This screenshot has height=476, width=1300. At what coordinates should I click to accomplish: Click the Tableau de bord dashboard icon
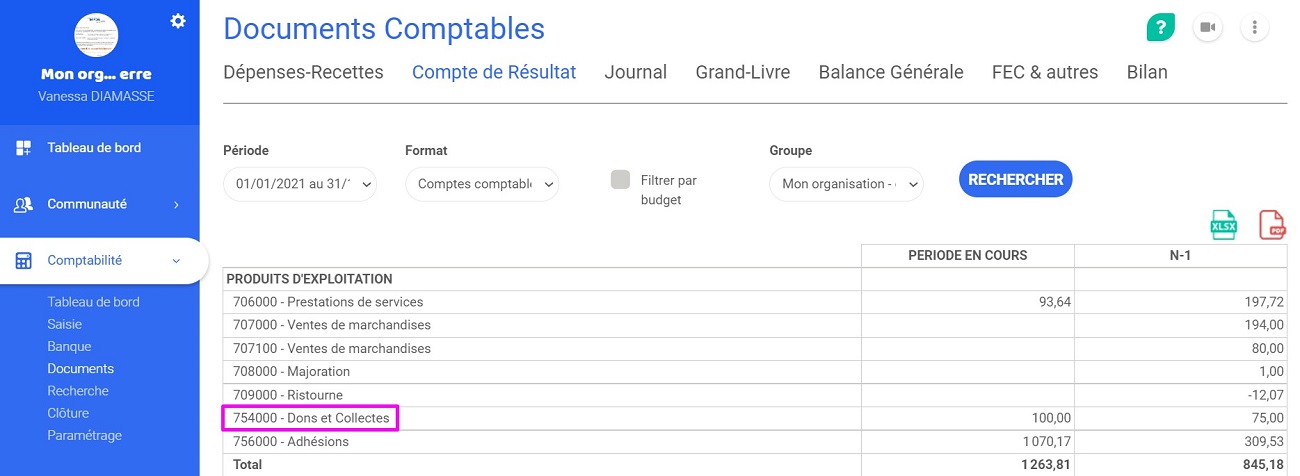point(23,148)
